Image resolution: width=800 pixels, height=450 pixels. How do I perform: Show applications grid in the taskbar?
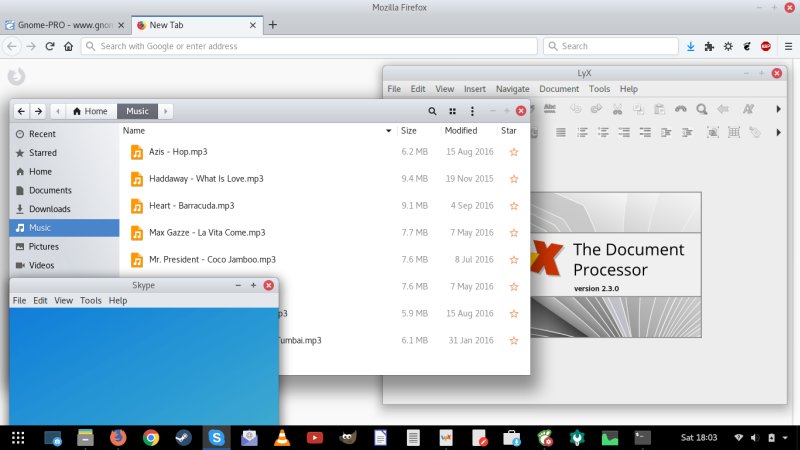(x=18, y=438)
